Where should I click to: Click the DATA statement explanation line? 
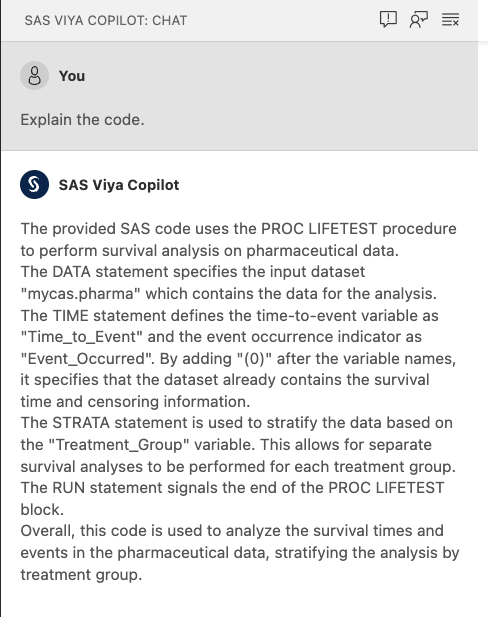[193, 272]
